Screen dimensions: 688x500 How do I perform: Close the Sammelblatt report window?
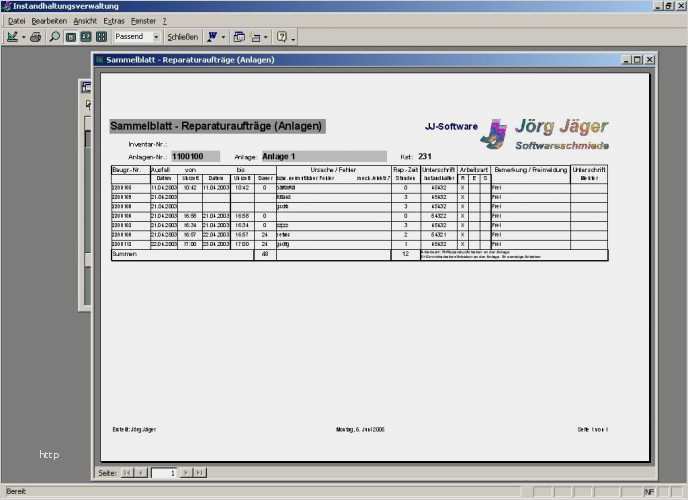[x=649, y=60]
